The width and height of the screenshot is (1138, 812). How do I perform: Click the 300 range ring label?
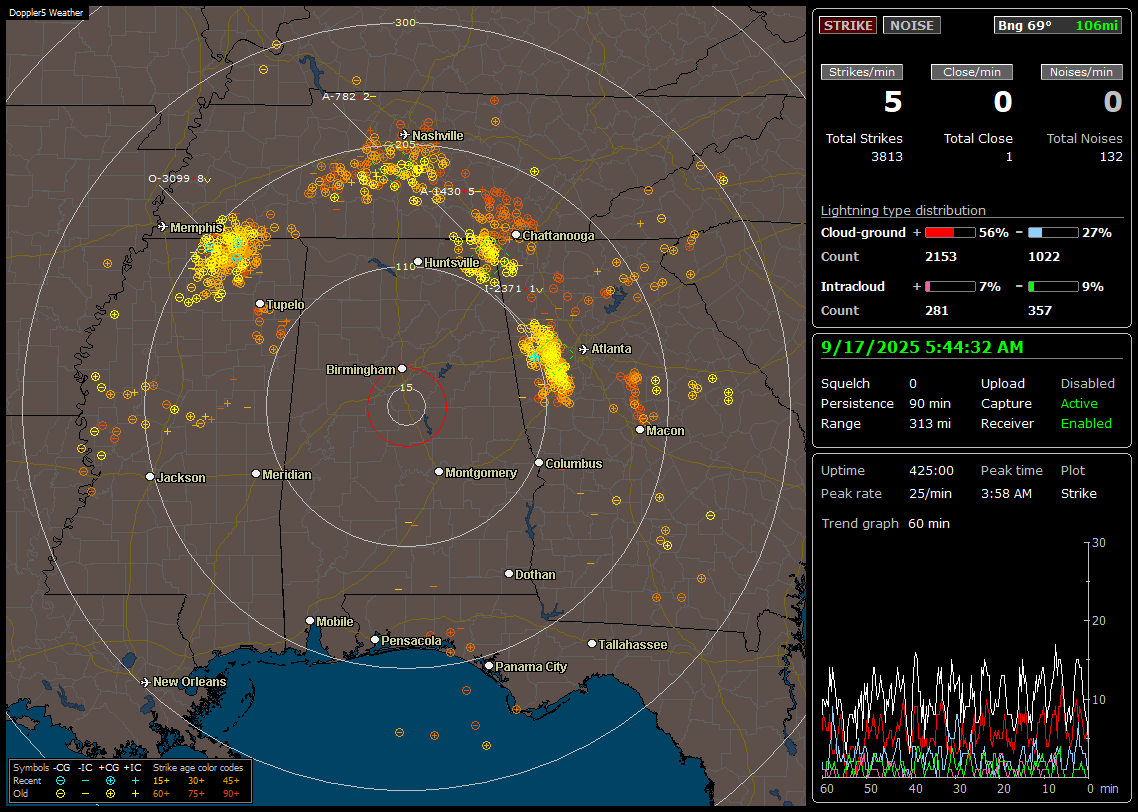(405, 22)
